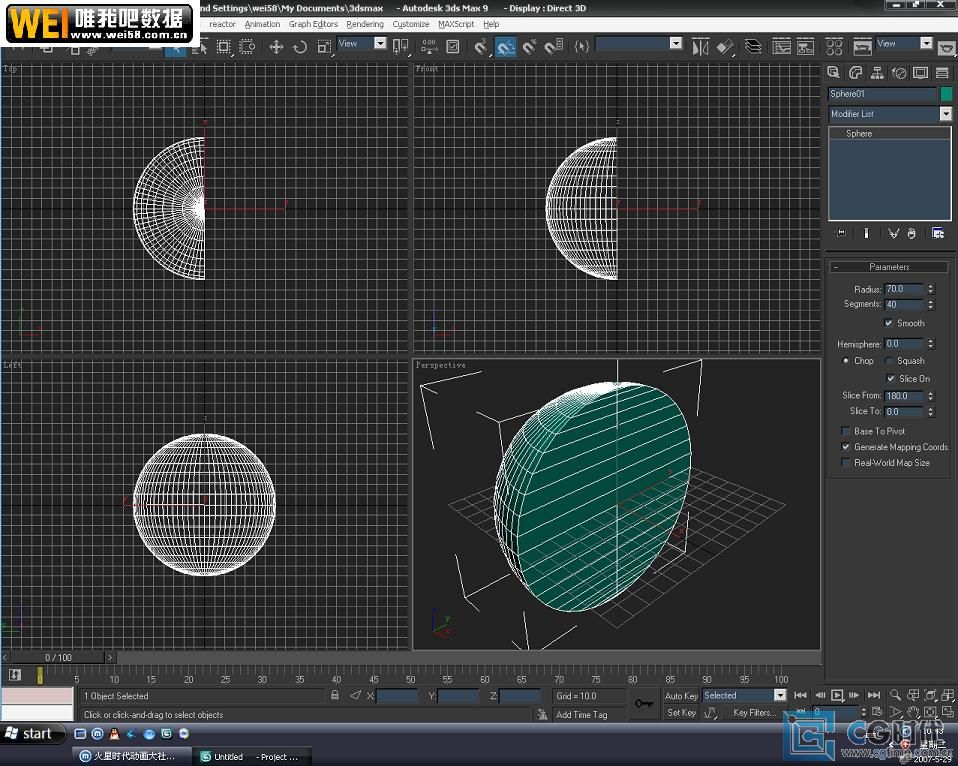
Task: Open the Help menu
Action: coord(491,24)
